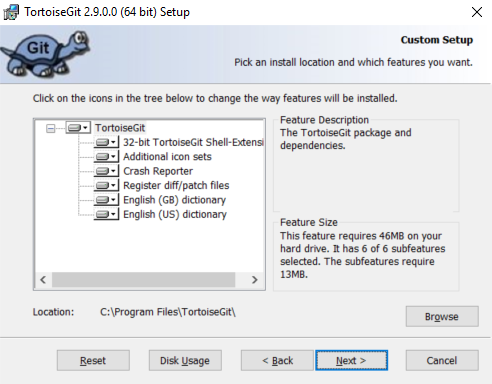Open the English (GB) dictionary drive icon
The width and height of the screenshot is (492, 384).
pos(106,200)
